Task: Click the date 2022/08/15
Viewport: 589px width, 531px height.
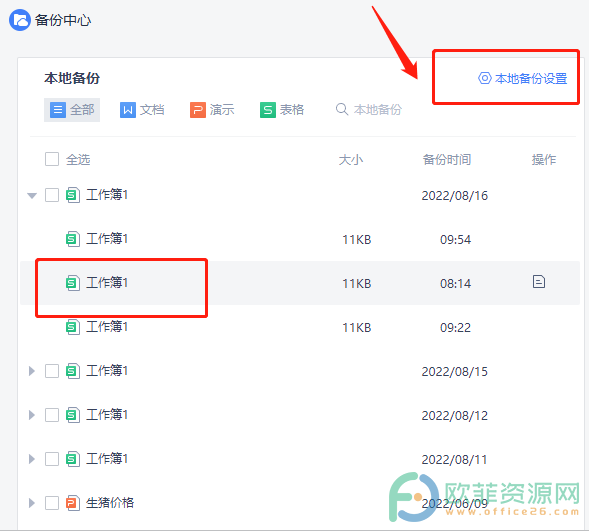Action: pyautogui.click(x=455, y=371)
